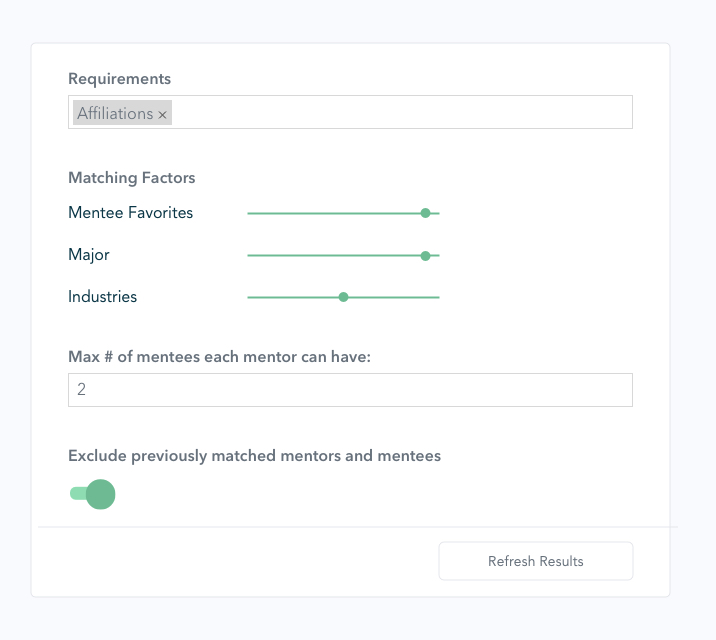Disable exclude previously matched toggle
The image size is (716, 640).
point(93,494)
